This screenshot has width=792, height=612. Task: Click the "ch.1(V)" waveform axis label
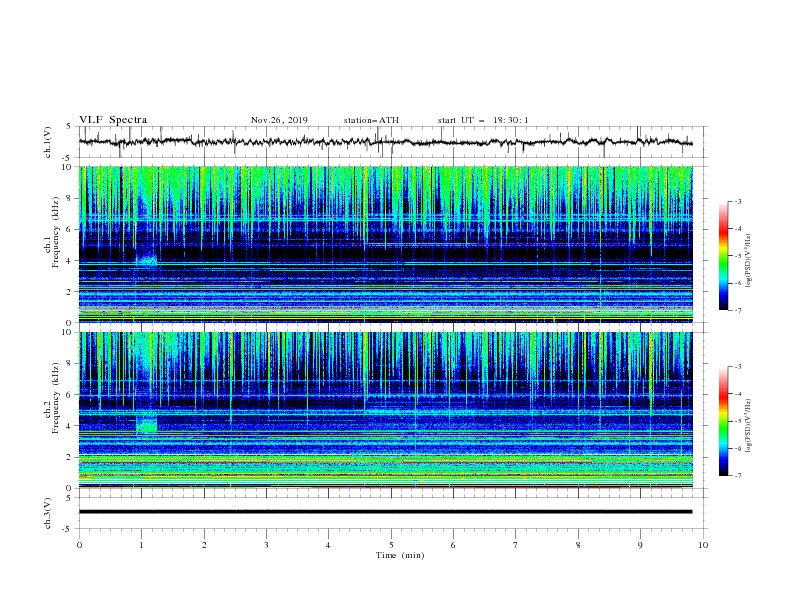pyautogui.click(x=48, y=142)
